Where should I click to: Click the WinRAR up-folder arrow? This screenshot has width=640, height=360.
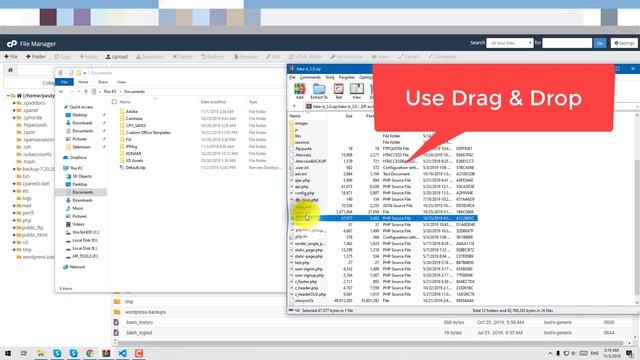pos(294,107)
